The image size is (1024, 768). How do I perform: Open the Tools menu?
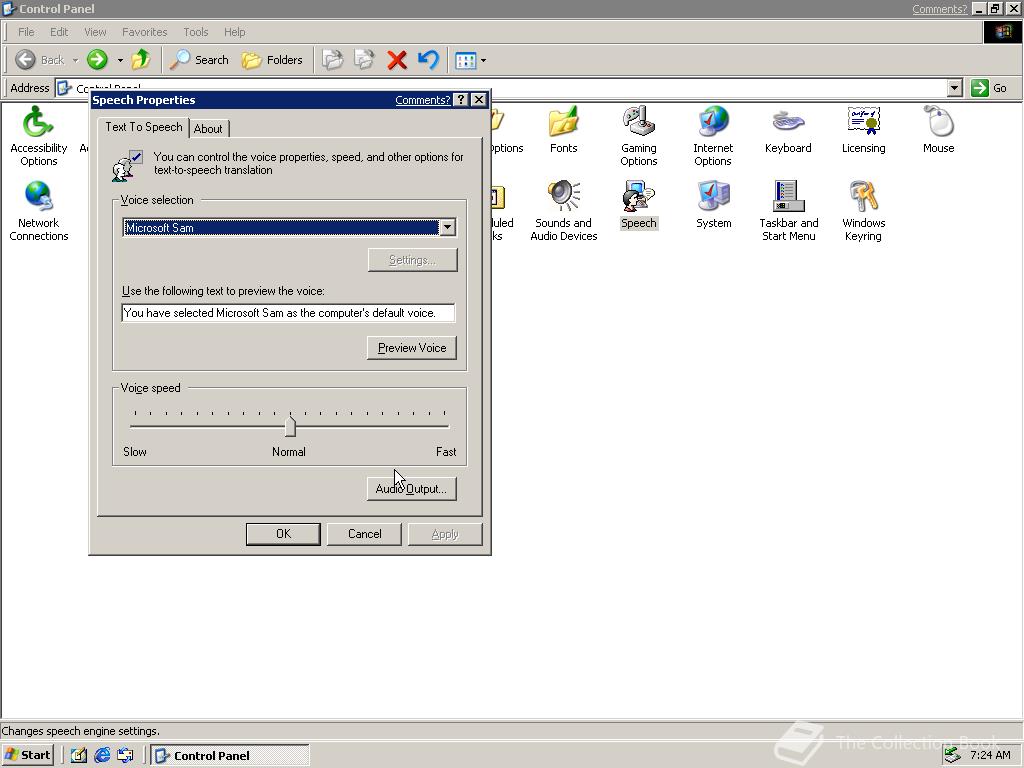[195, 32]
